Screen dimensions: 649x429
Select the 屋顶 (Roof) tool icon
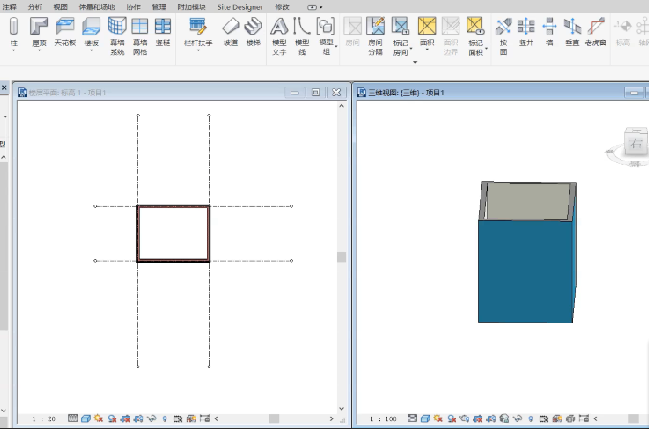[39, 27]
